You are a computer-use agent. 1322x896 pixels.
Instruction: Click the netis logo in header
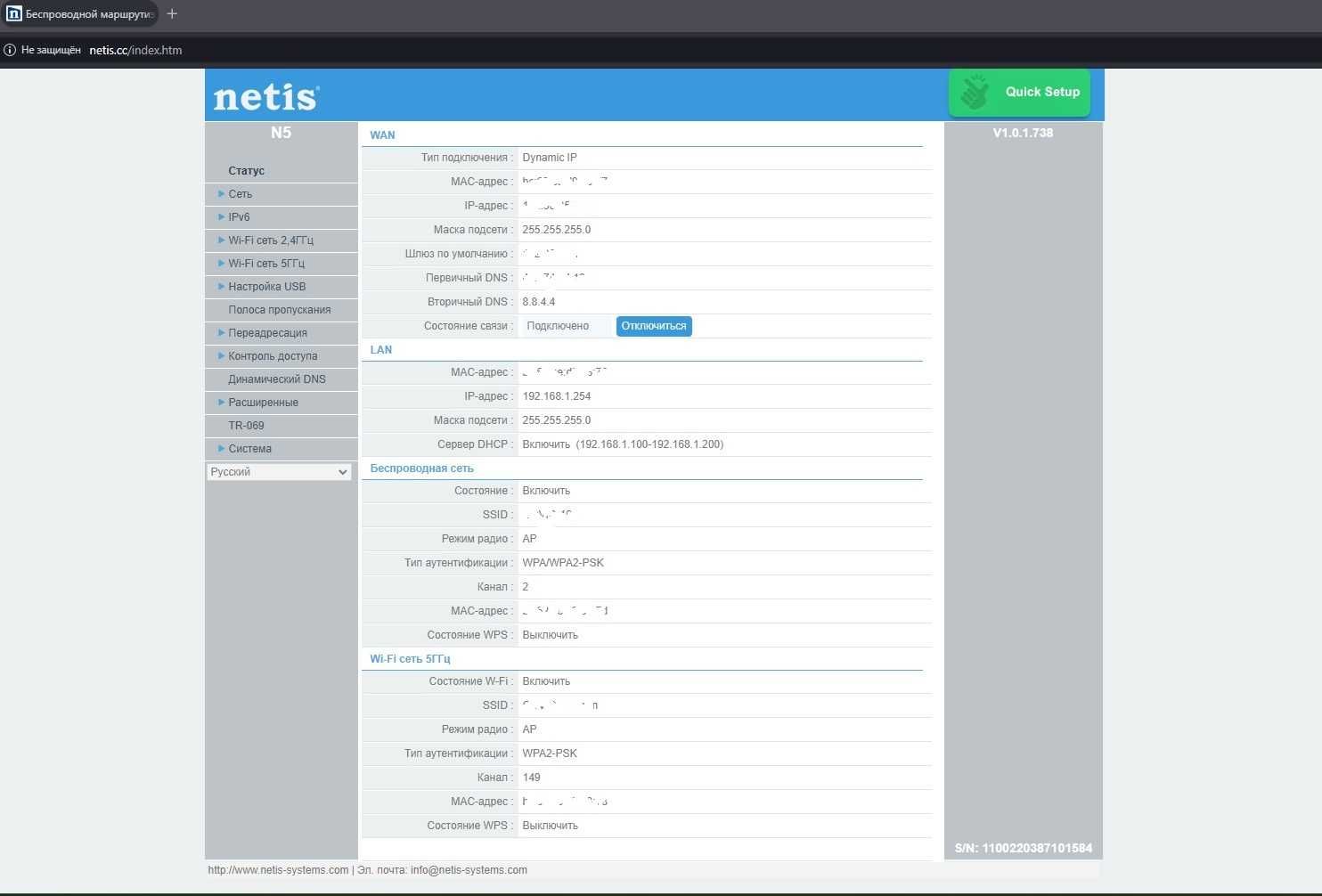click(x=266, y=97)
